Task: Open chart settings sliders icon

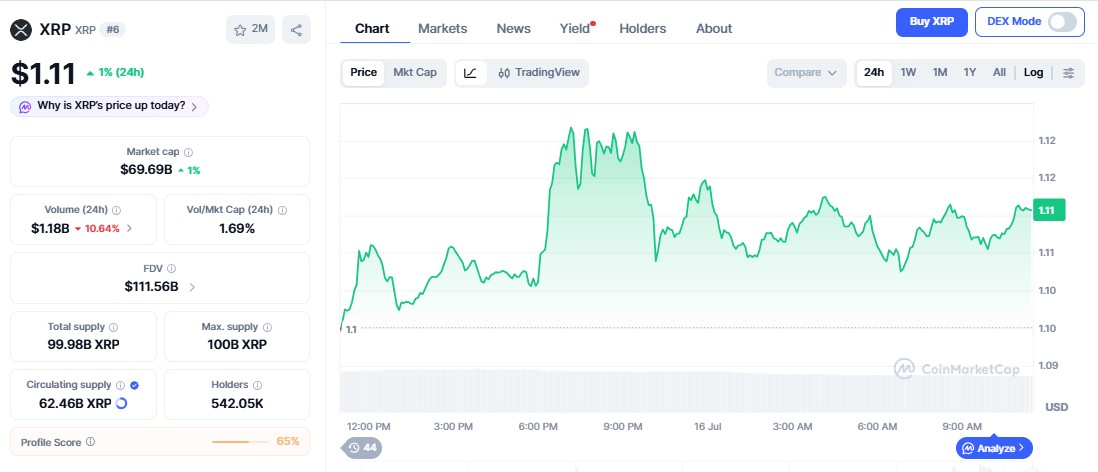Action: pos(1069,73)
